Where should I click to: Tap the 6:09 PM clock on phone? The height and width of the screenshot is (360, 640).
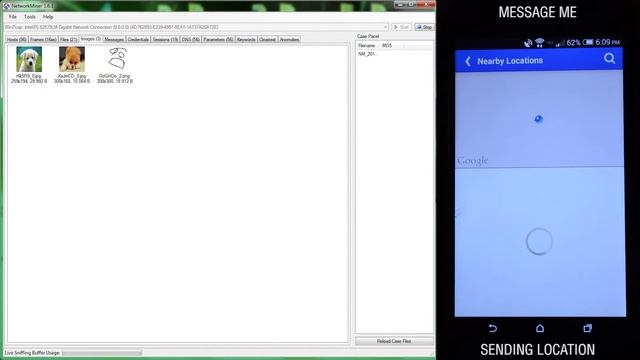tap(607, 42)
